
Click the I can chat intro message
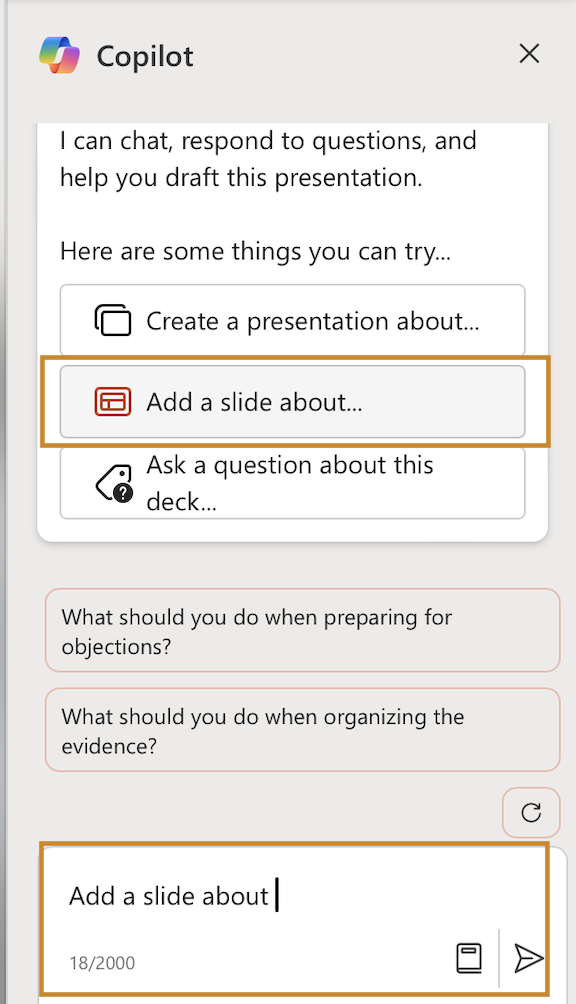tap(268, 159)
